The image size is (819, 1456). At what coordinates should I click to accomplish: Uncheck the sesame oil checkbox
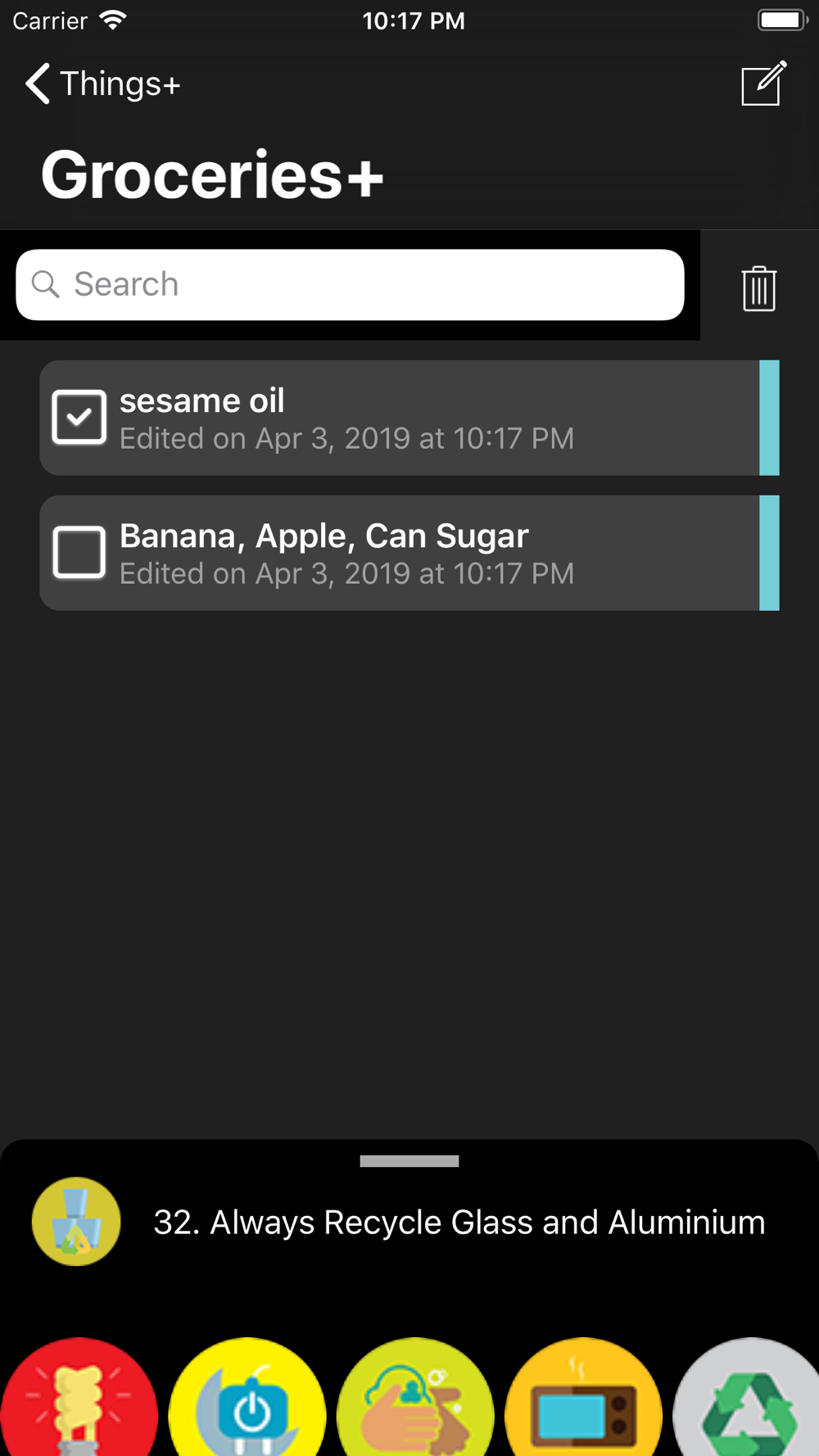click(x=79, y=417)
